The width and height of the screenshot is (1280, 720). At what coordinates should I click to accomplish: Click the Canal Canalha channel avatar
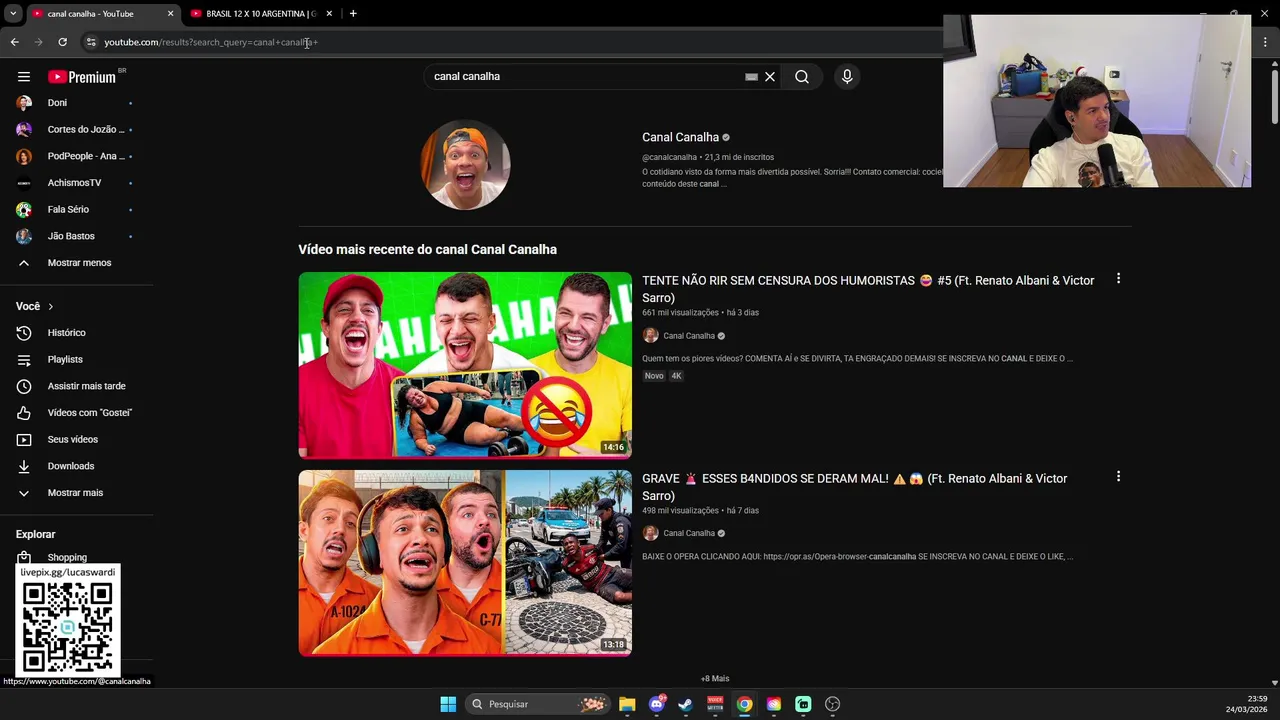point(465,165)
